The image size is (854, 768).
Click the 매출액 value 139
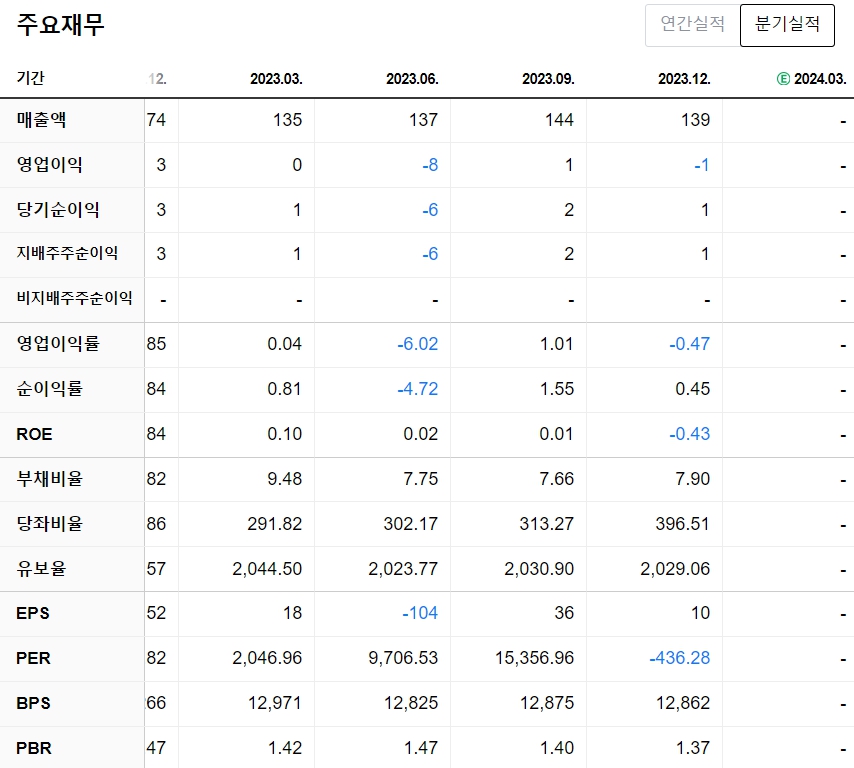[x=696, y=120]
